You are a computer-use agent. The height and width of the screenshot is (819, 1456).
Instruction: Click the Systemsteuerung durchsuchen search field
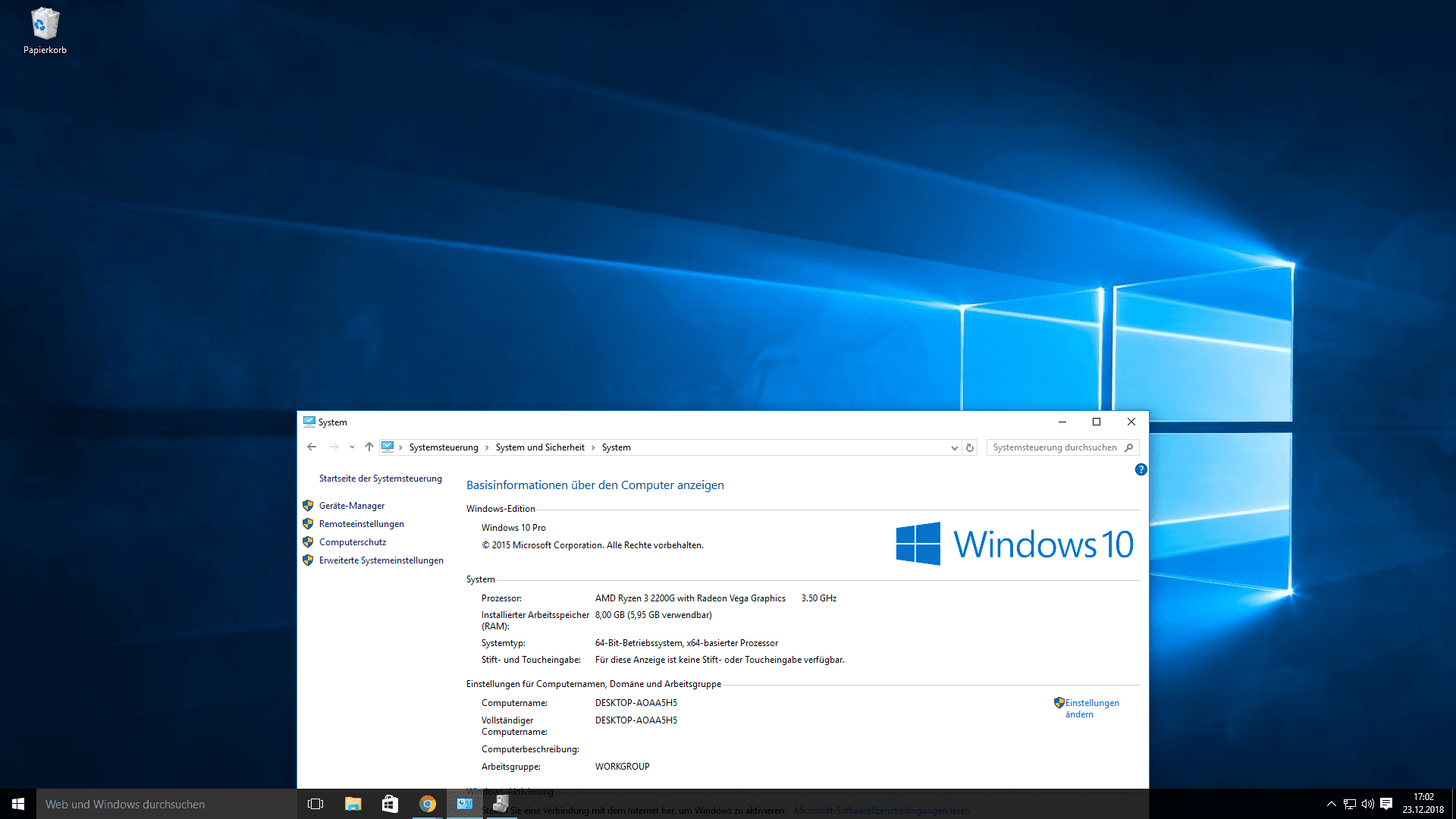(x=1054, y=447)
